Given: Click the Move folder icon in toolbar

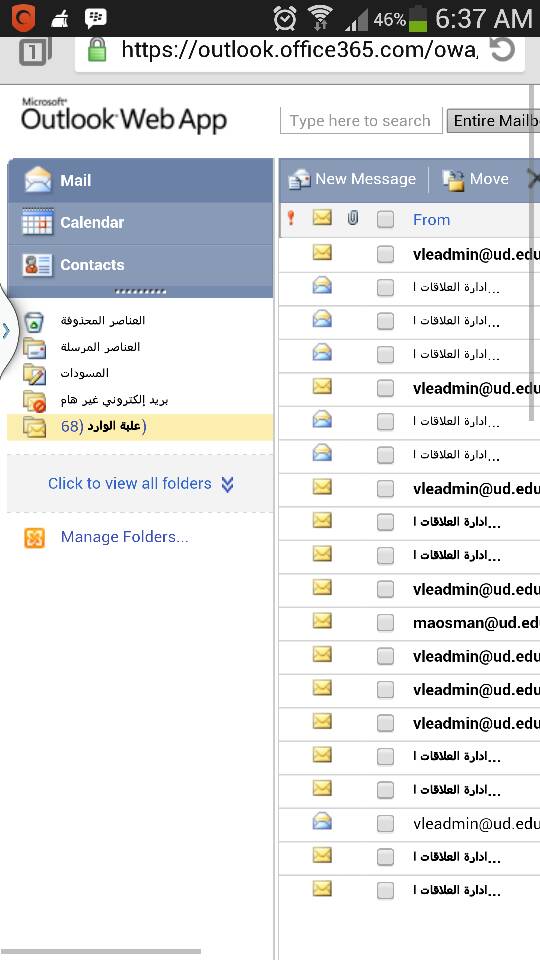Looking at the screenshot, I should pos(453,180).
